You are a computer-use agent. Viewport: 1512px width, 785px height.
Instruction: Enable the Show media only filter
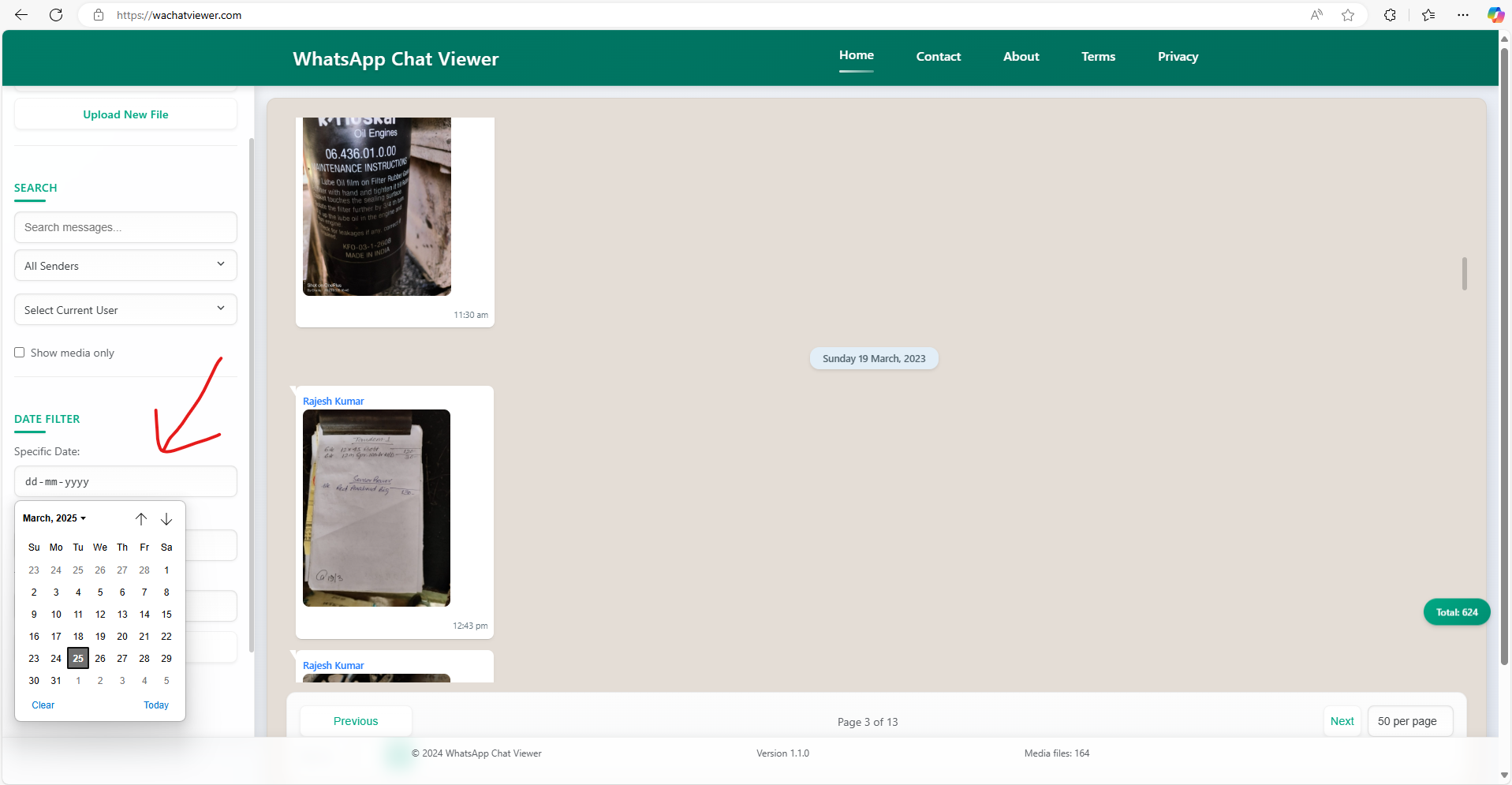pos(20,352)
